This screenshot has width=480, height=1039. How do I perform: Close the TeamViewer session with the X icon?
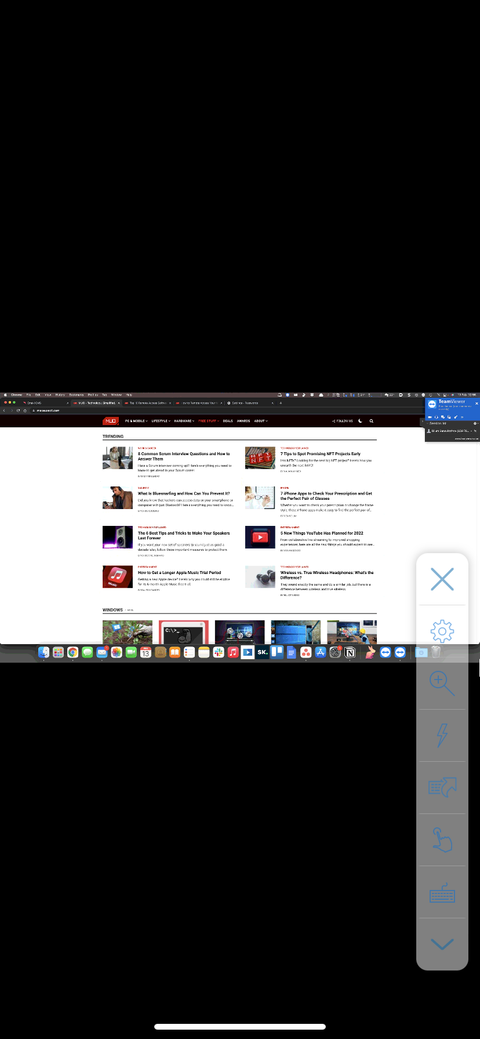(442, 579)
